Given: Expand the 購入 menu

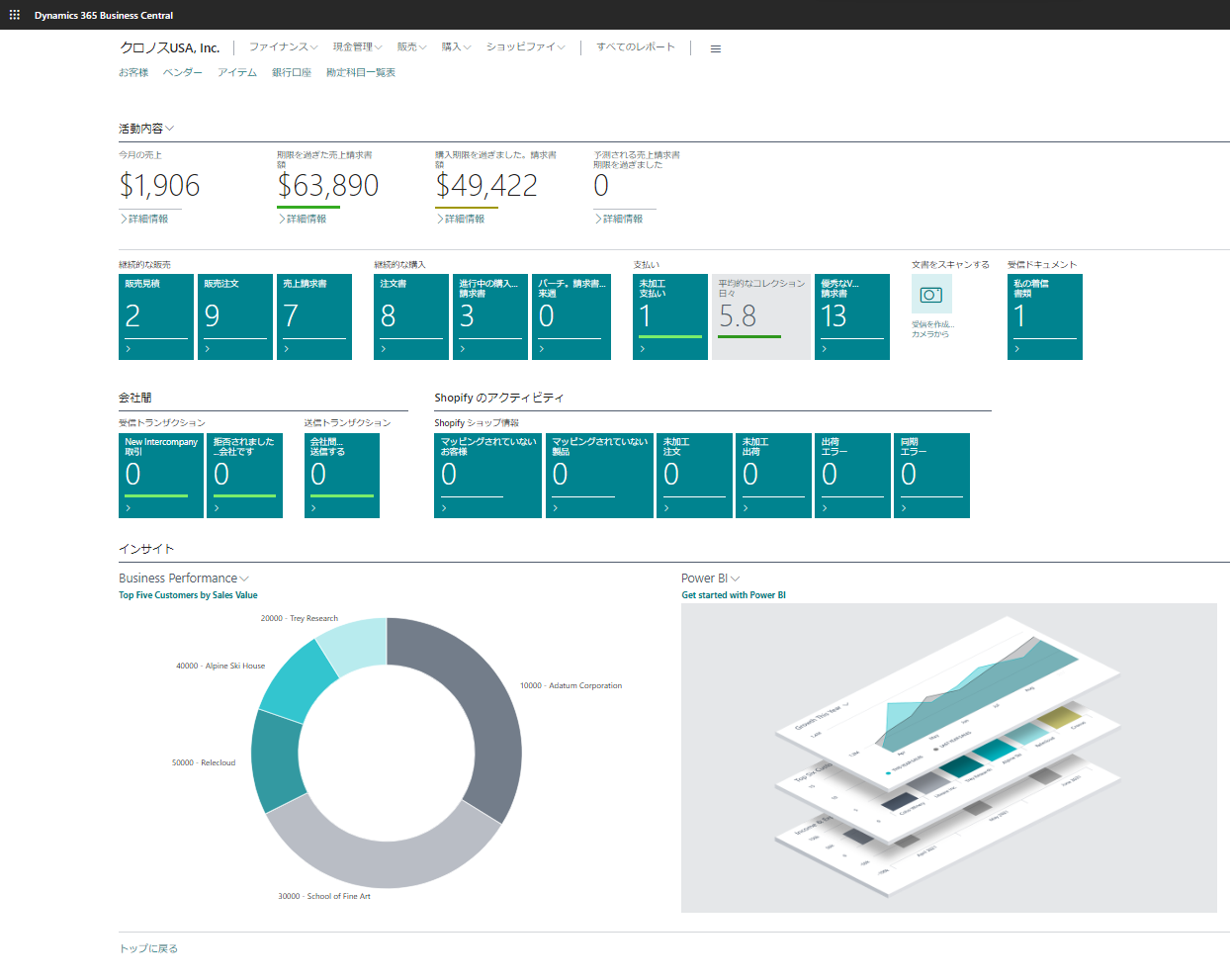Looking at the screenshot, I should [x=456, y=46].
